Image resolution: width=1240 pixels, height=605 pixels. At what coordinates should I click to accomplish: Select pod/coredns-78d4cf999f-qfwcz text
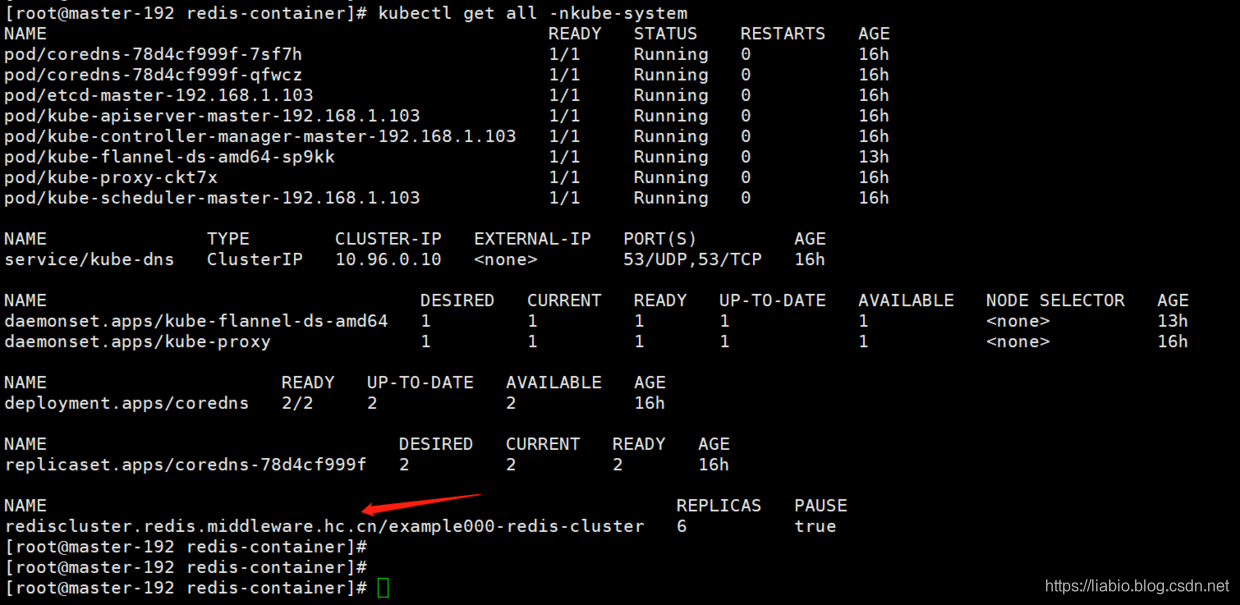153,75
